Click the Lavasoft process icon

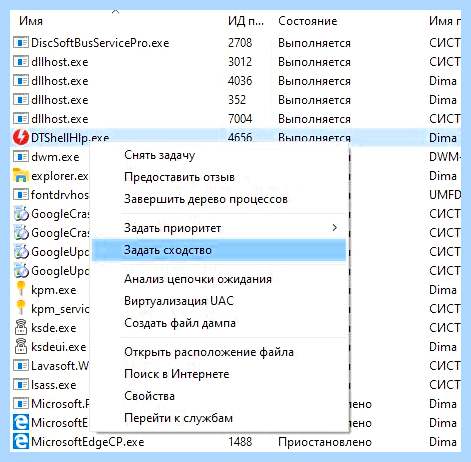pos(21,366)
